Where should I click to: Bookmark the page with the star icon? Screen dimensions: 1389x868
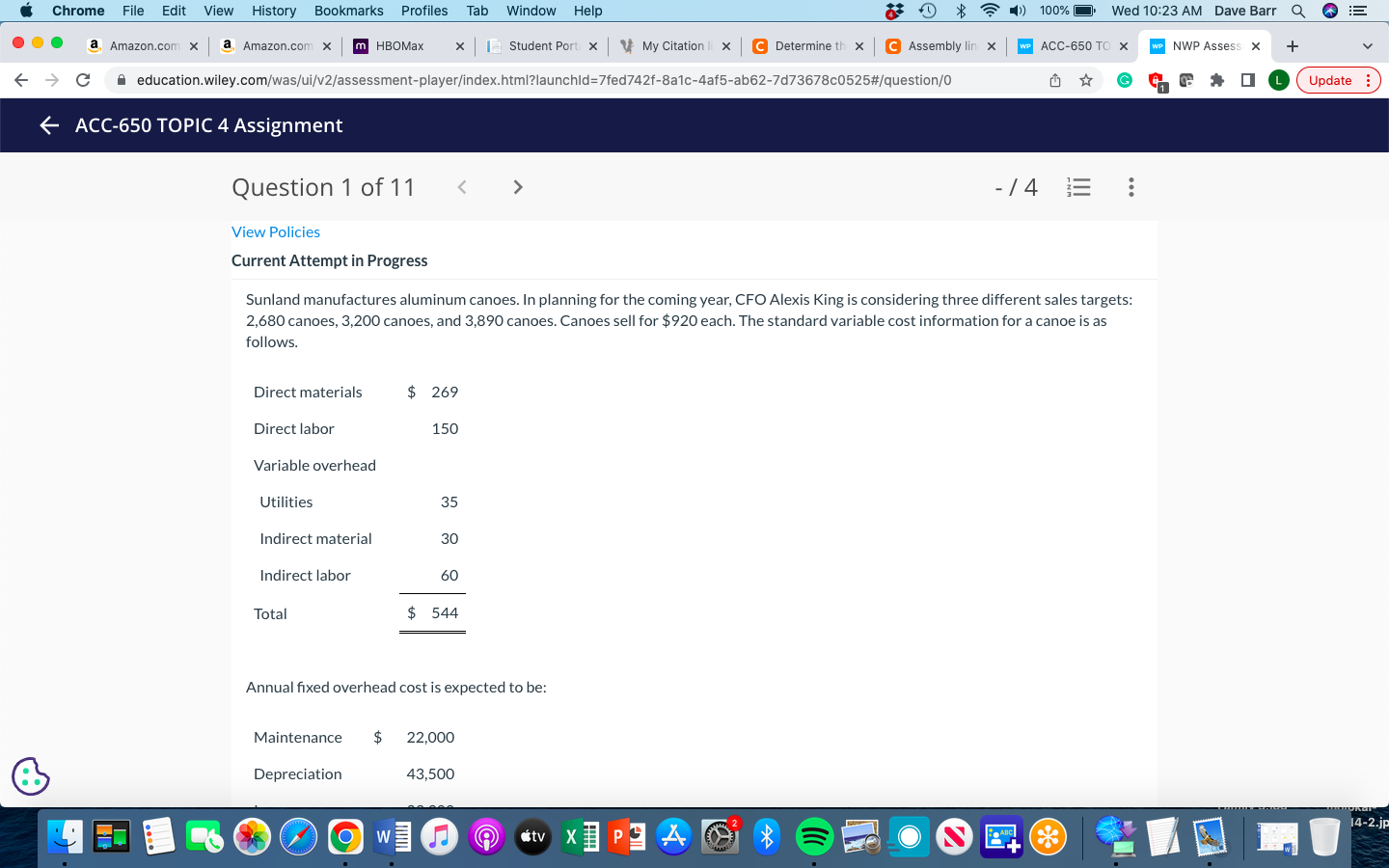pyautogui.click(x=1086, y=79)
